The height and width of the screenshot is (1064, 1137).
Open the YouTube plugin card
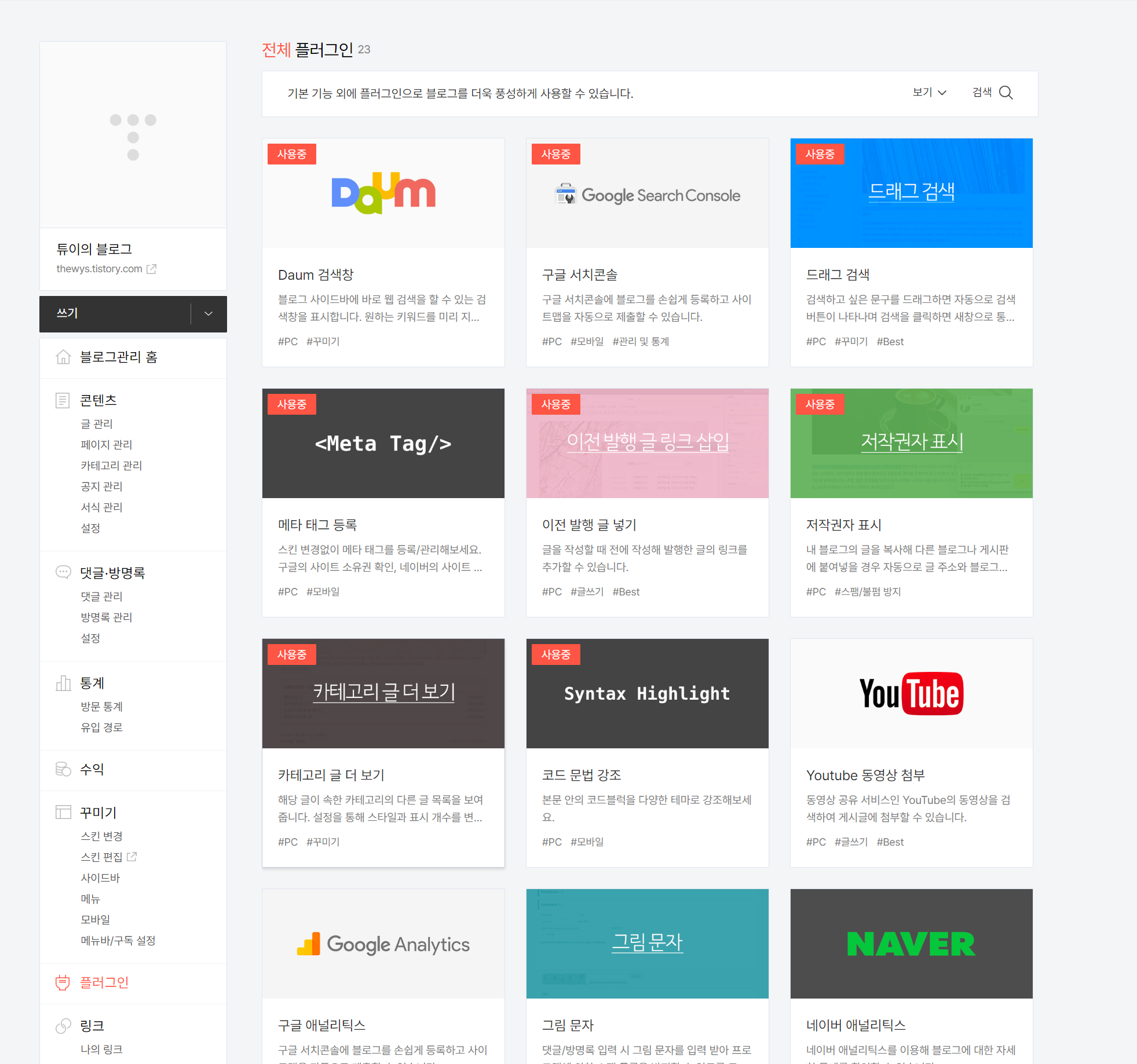[912, 753]
